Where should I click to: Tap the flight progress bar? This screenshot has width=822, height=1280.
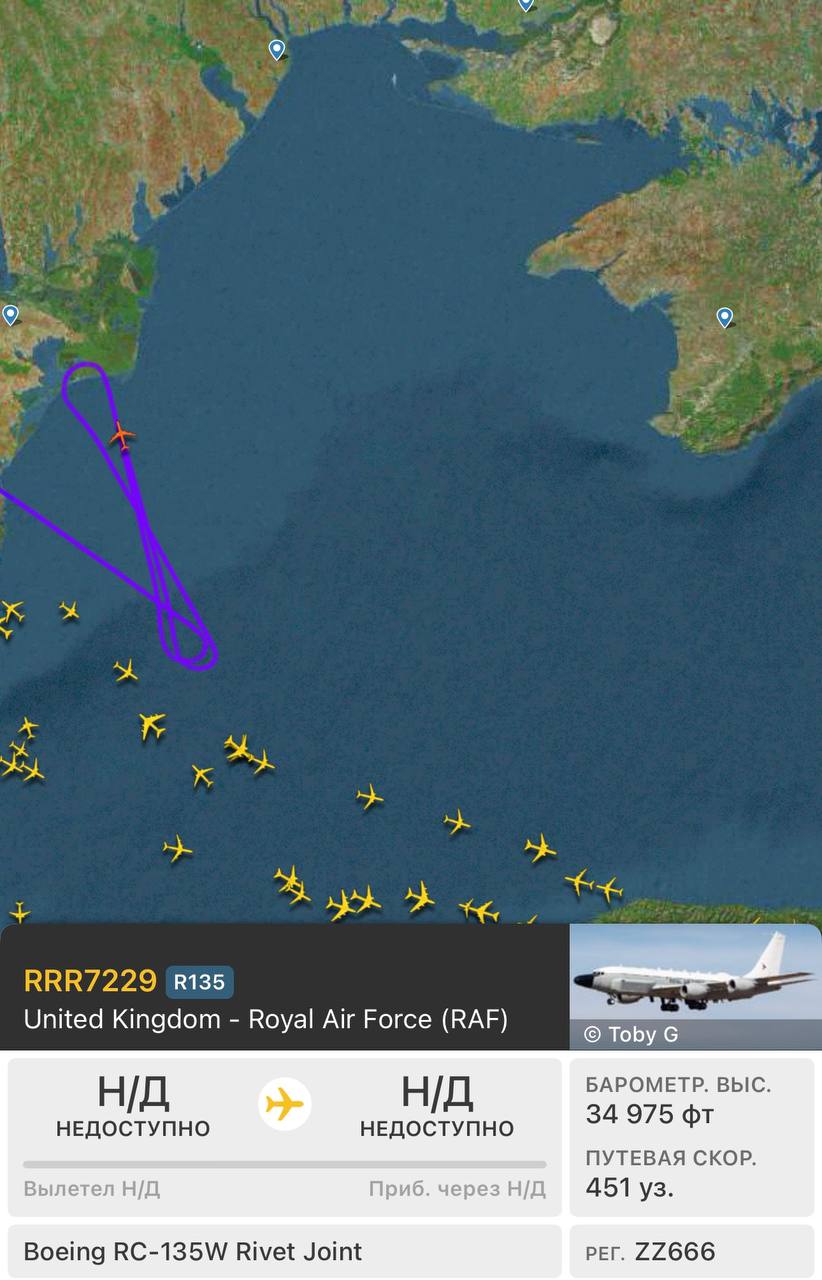285,1164
